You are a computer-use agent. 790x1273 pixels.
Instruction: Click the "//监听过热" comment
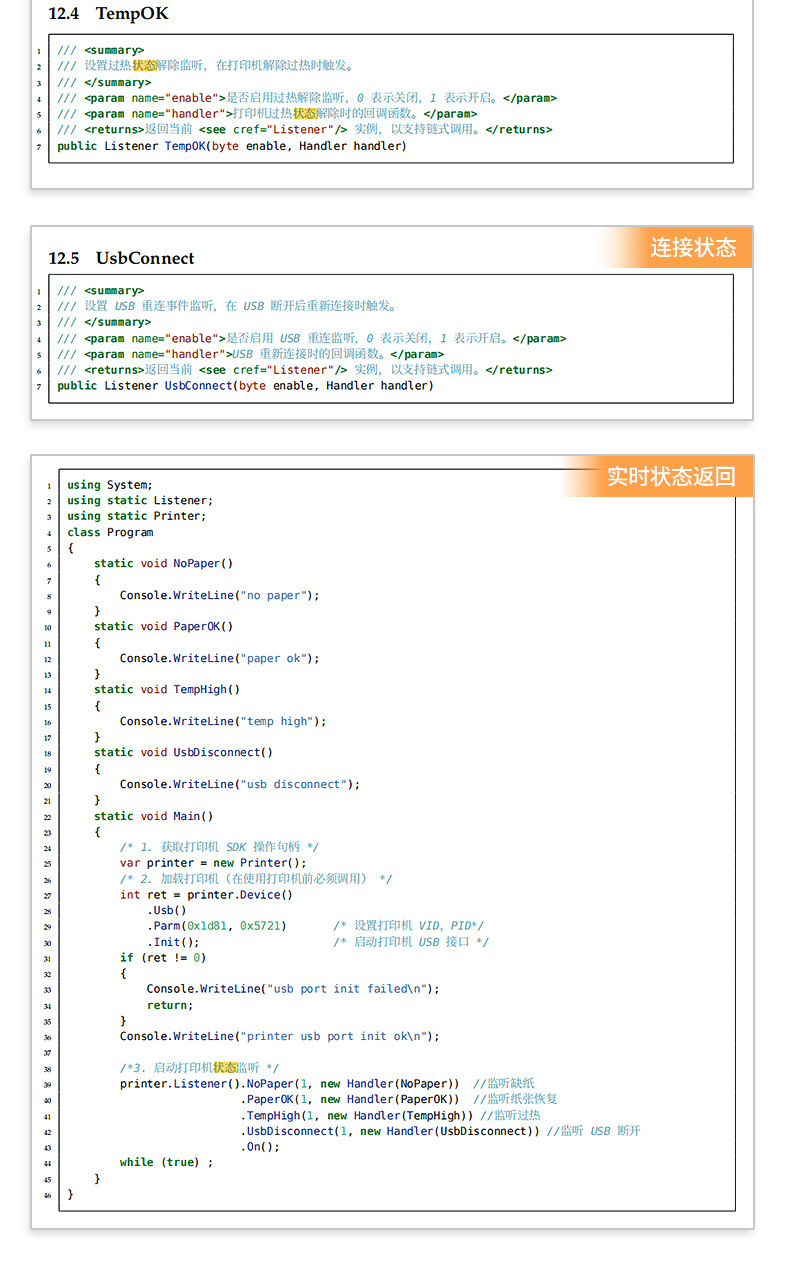tap(511, 1115)
